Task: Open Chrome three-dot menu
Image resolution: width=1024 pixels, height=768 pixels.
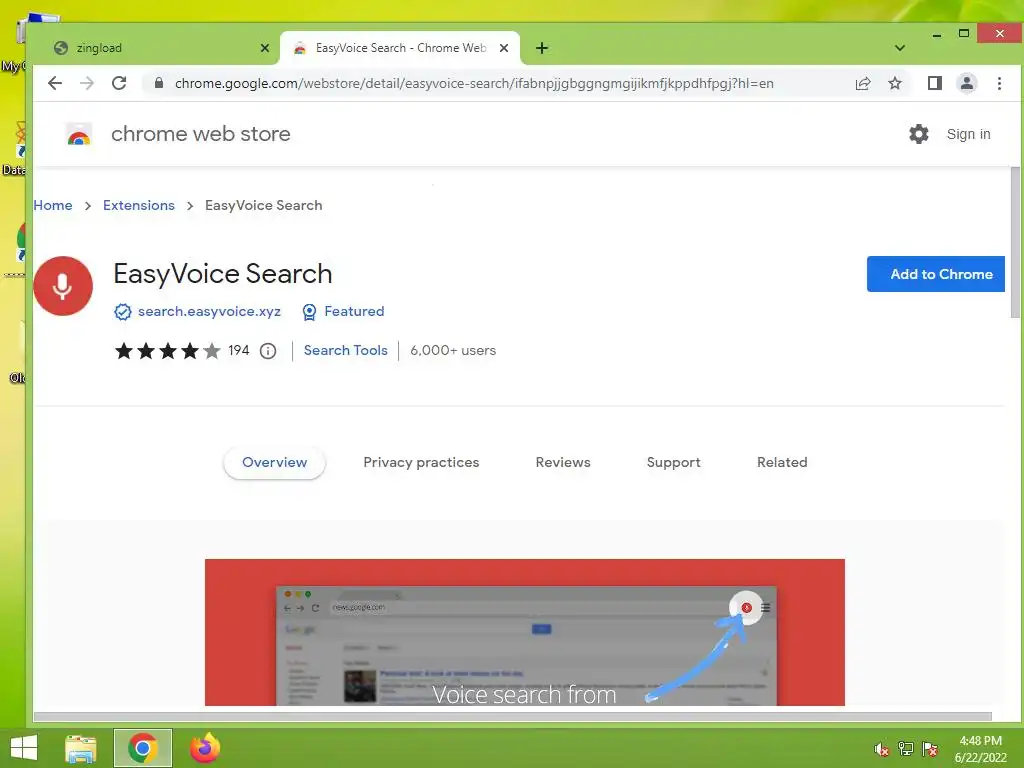Action: point(999,83)
